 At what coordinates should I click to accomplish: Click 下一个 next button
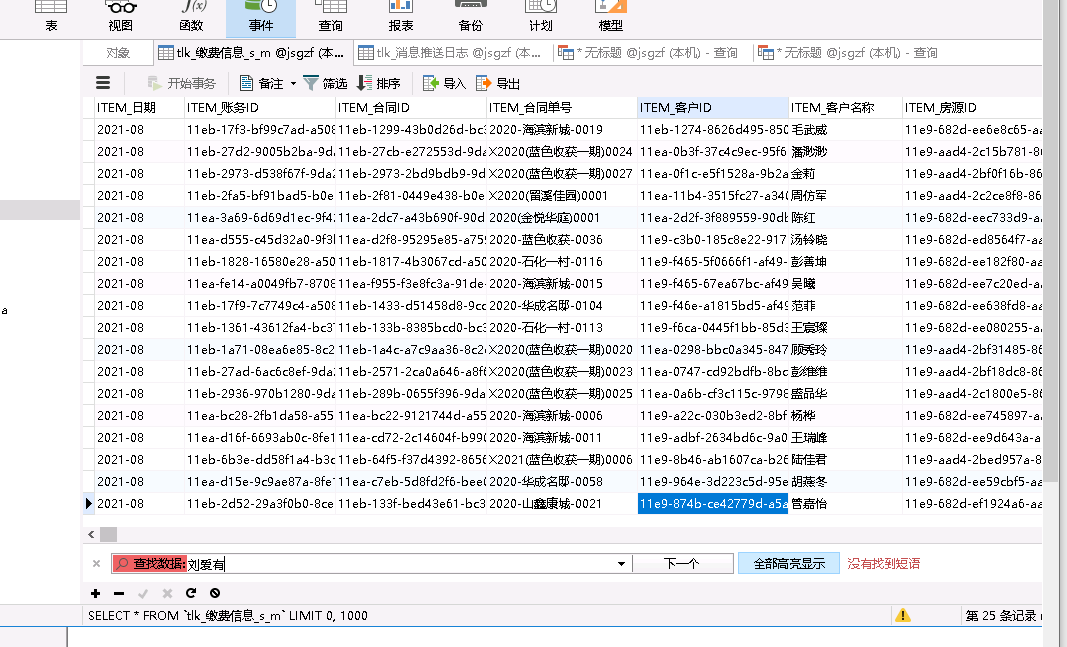point(682,563)
